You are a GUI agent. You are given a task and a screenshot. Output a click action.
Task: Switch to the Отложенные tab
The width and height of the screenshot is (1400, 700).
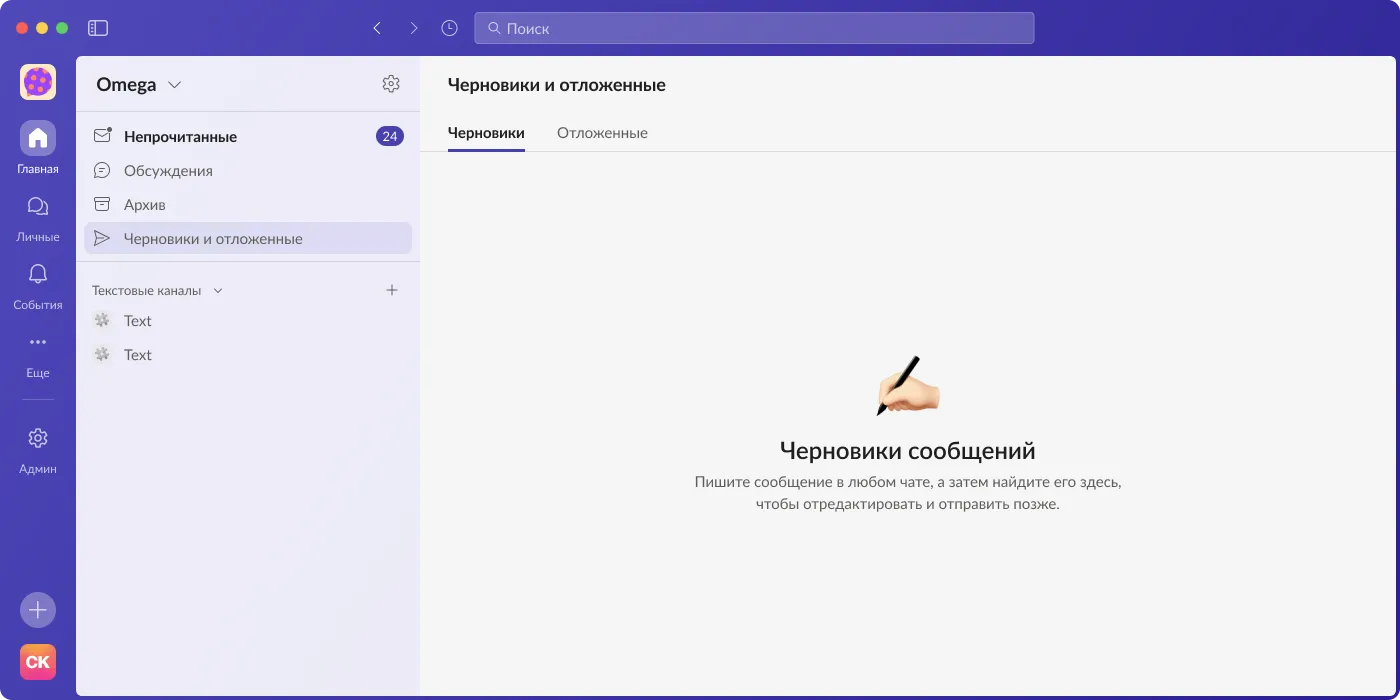point(602,133)
